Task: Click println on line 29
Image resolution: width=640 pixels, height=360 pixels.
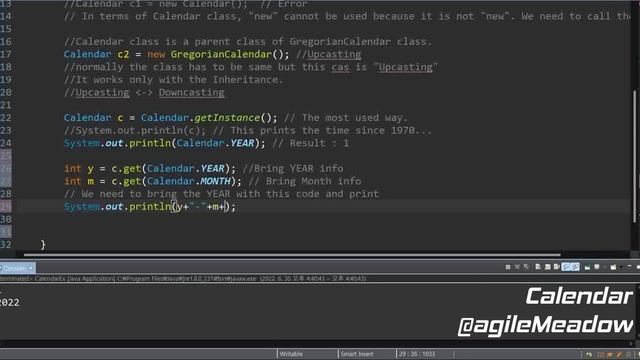Action: (x=149, y=207)
